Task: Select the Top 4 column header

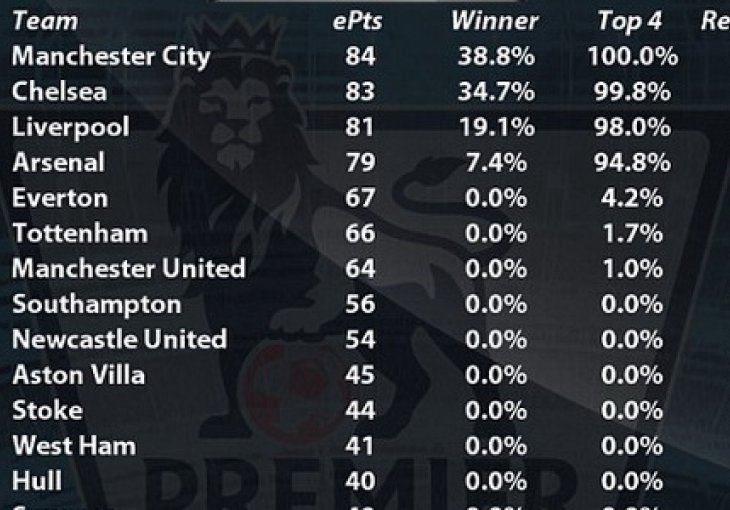Action: [x=629, y=21]
